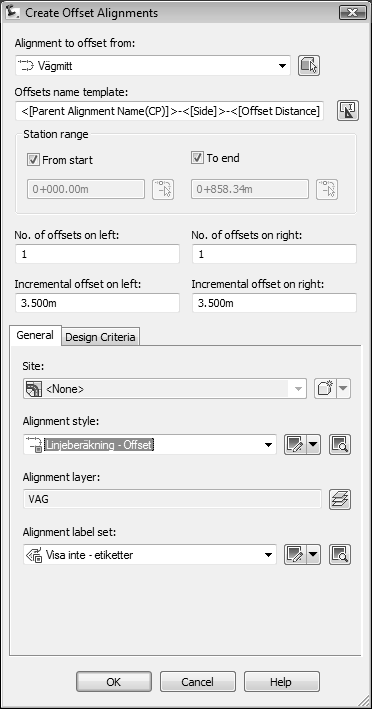Select the General tab
This screenshot has width=372, height=709.
coord(35,335)
